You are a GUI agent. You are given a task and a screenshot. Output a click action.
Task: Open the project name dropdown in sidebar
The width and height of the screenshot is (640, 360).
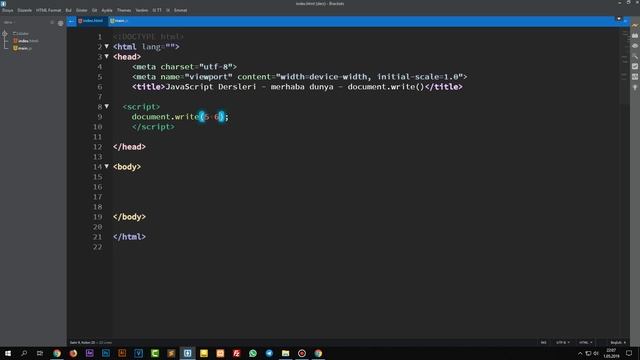pos(9,22)
